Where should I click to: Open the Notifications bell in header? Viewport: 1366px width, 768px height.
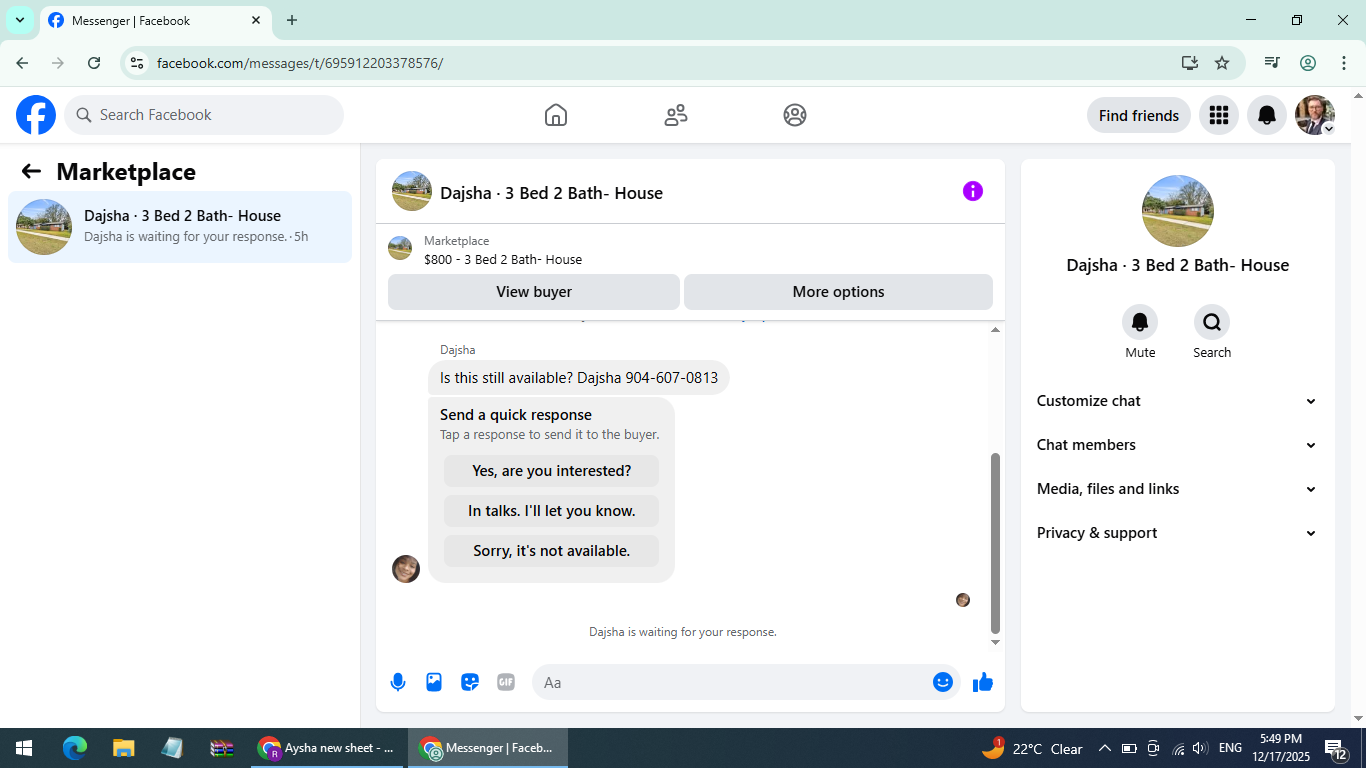(1267, 115)
